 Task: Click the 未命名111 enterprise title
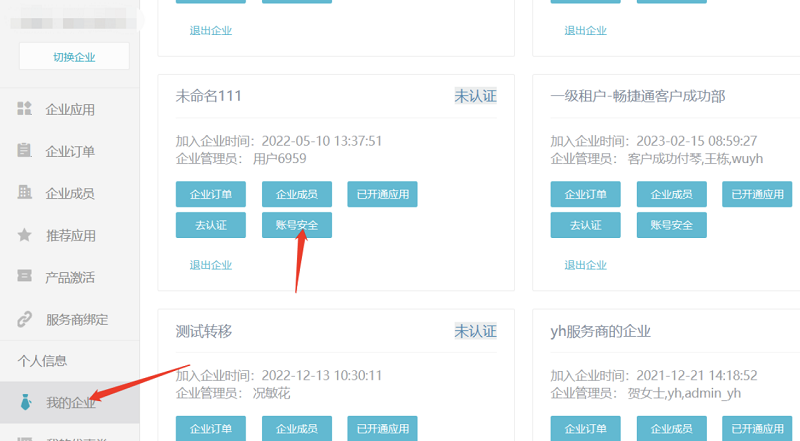[x=209, y=96]
